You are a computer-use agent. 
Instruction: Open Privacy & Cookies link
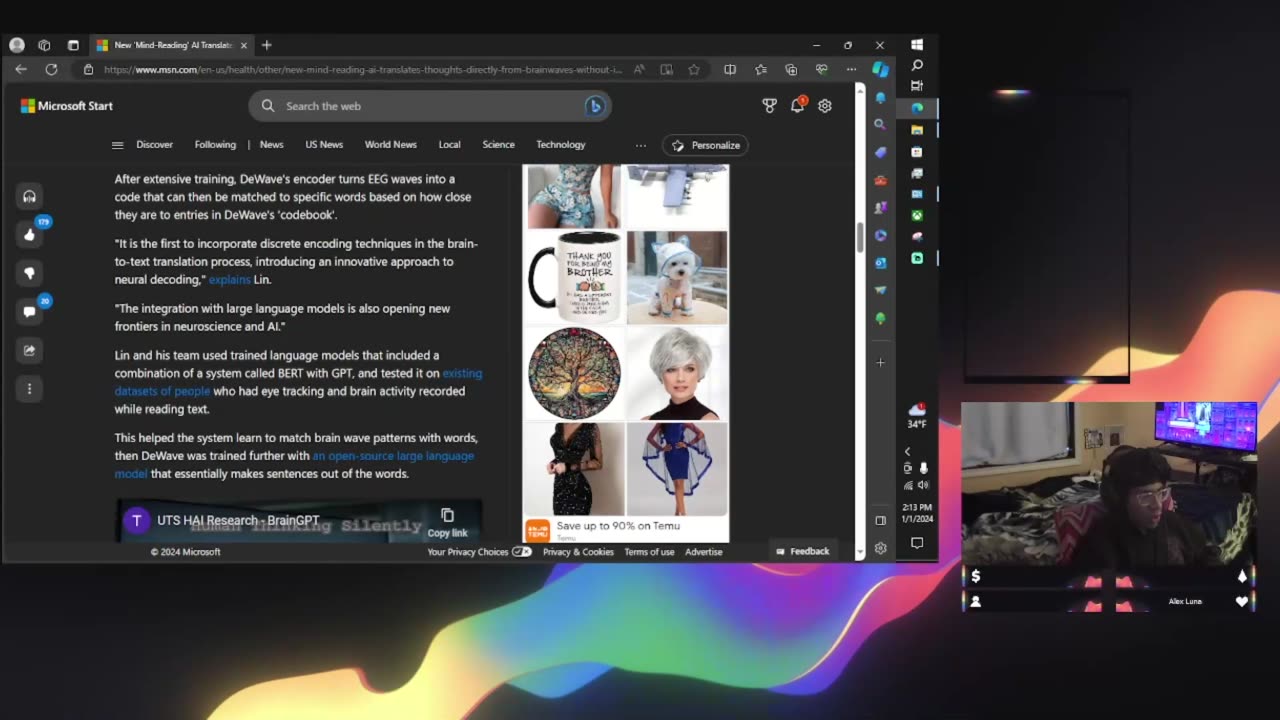point(578,552)
